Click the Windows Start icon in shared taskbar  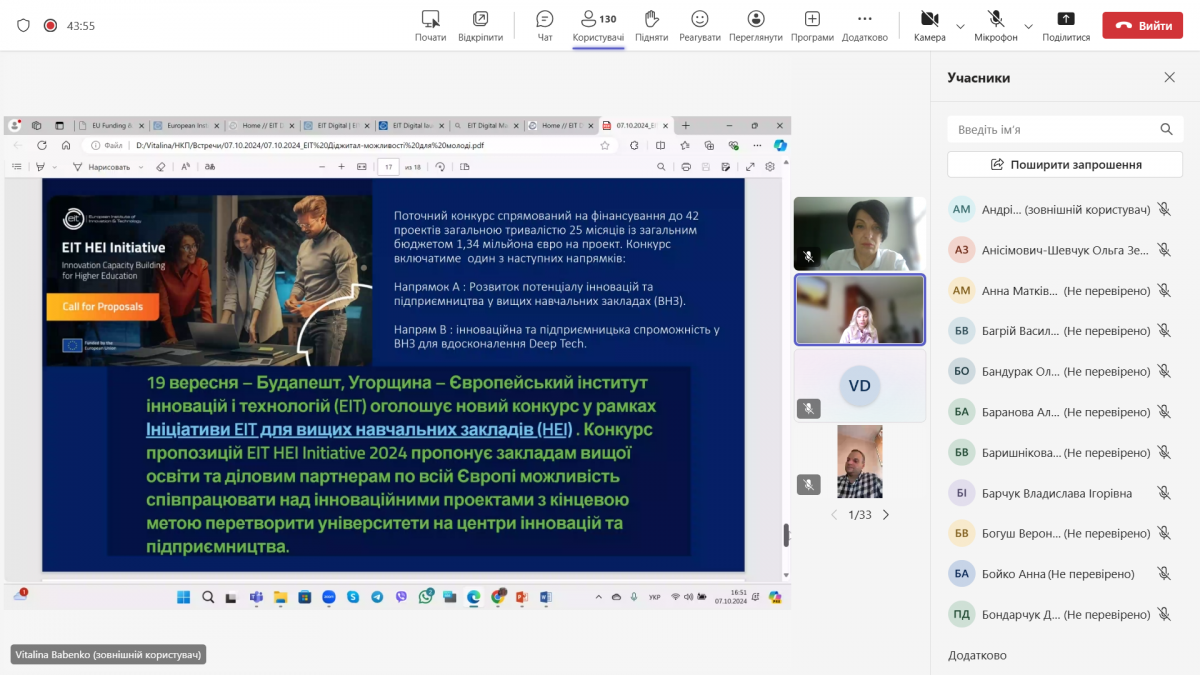(x=183, y=597)
